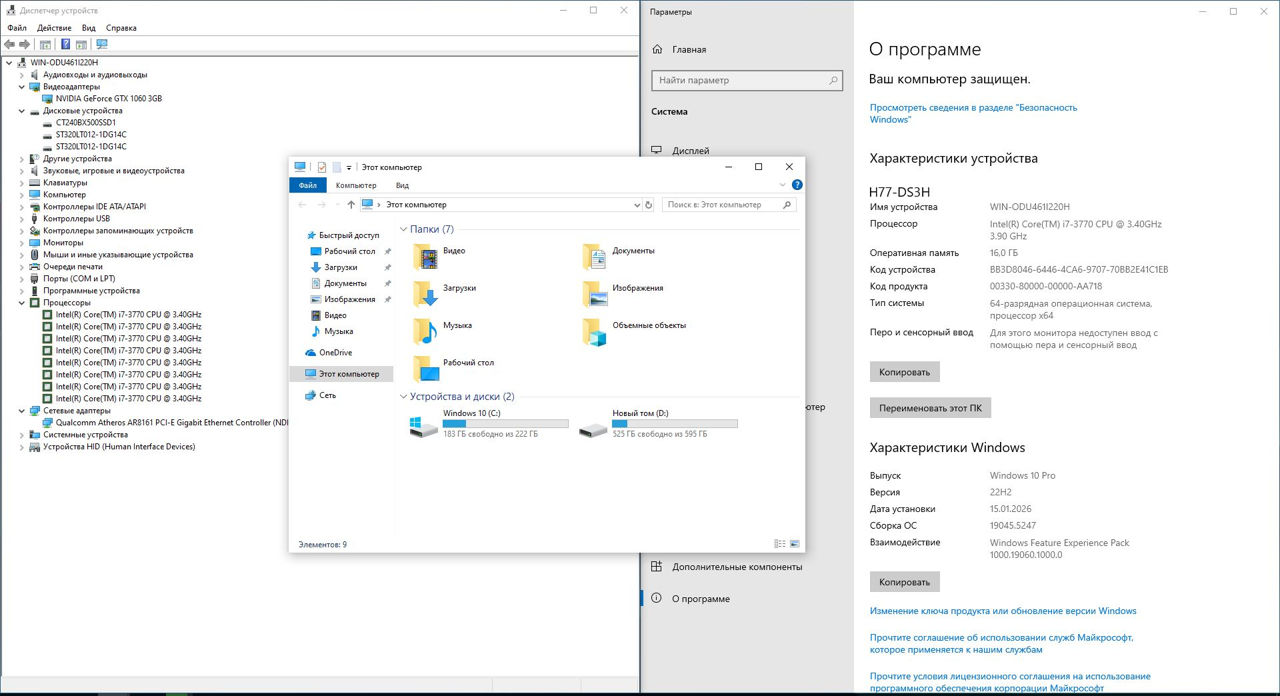Collapse the Папки (7) group
The image size is (1280, 696).
[x=404, y=230]
